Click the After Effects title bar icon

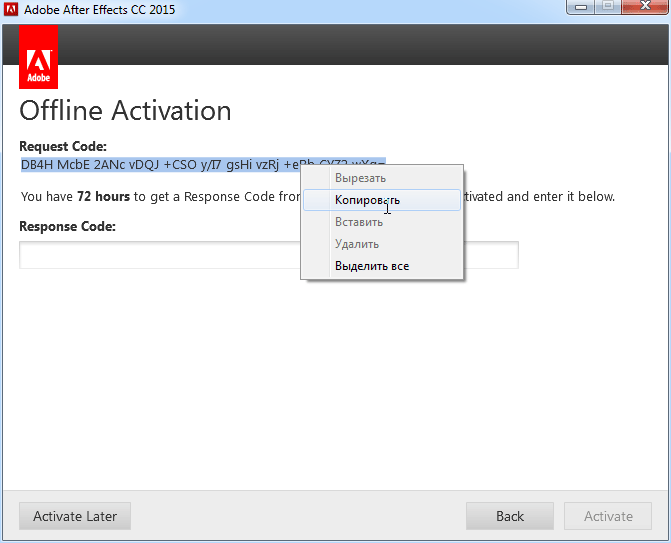click(11, 9)
